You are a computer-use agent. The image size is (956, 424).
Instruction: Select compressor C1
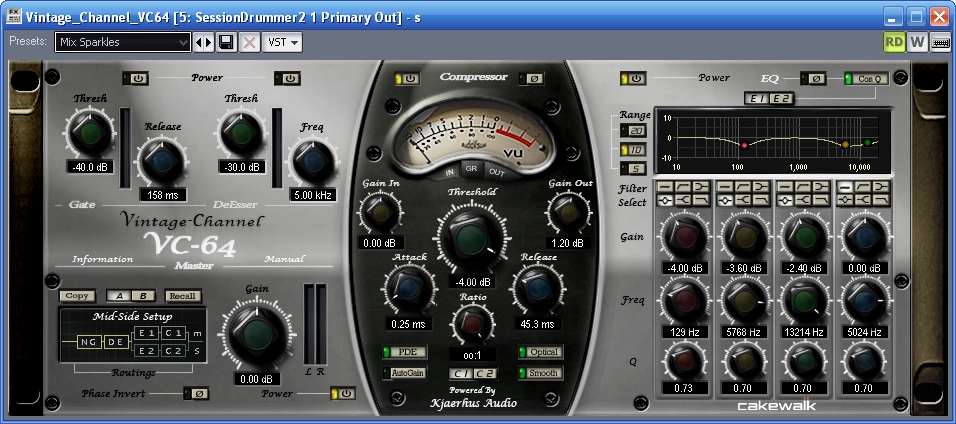pyautogui.click(x=461, y=373)
